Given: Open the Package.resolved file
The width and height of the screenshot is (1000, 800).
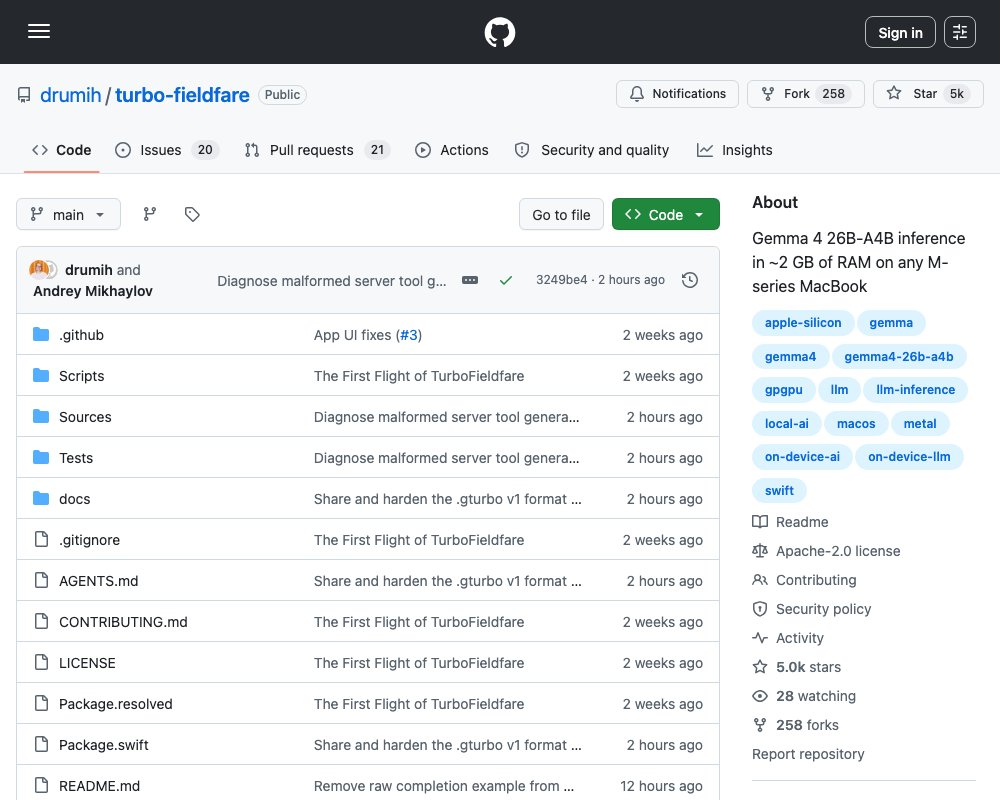Looking at the screenshot, I should [115, 704].
